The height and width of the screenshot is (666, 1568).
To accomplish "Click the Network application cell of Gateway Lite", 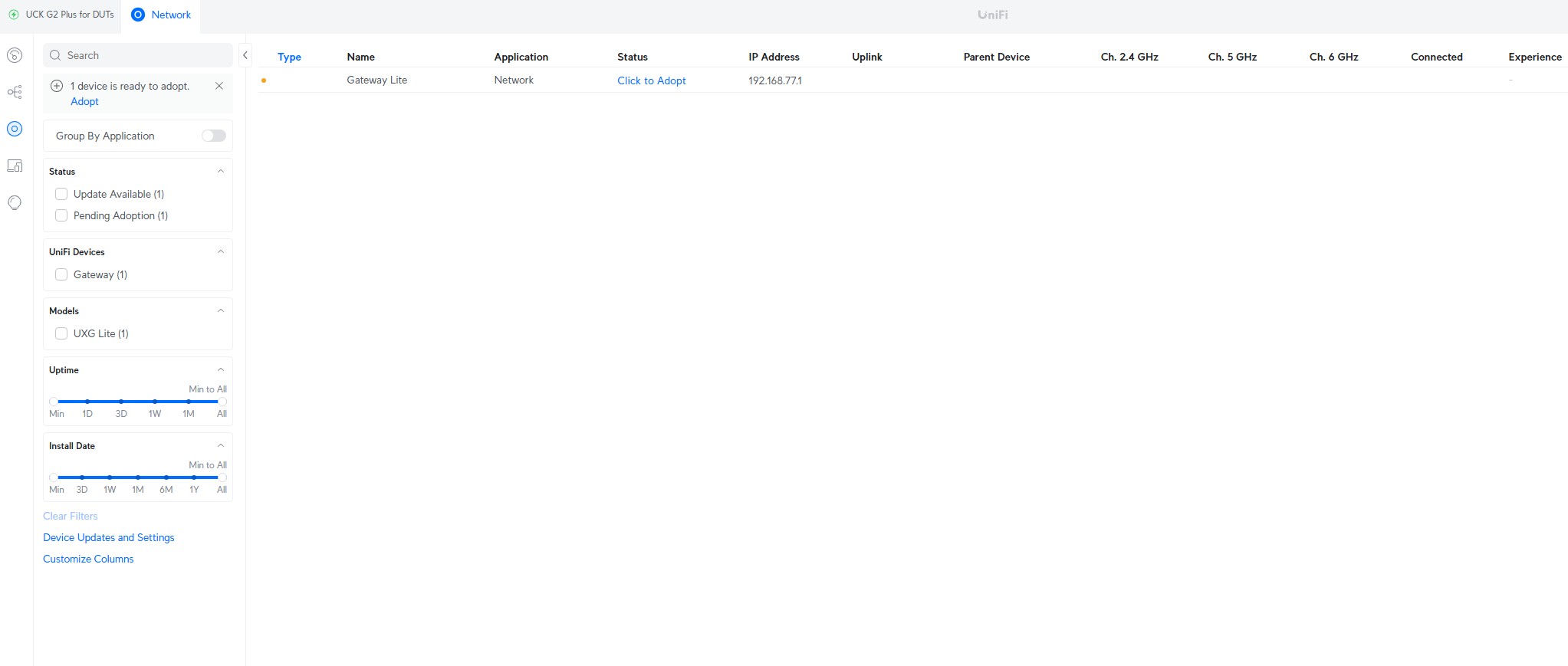I will pos(514,80).
